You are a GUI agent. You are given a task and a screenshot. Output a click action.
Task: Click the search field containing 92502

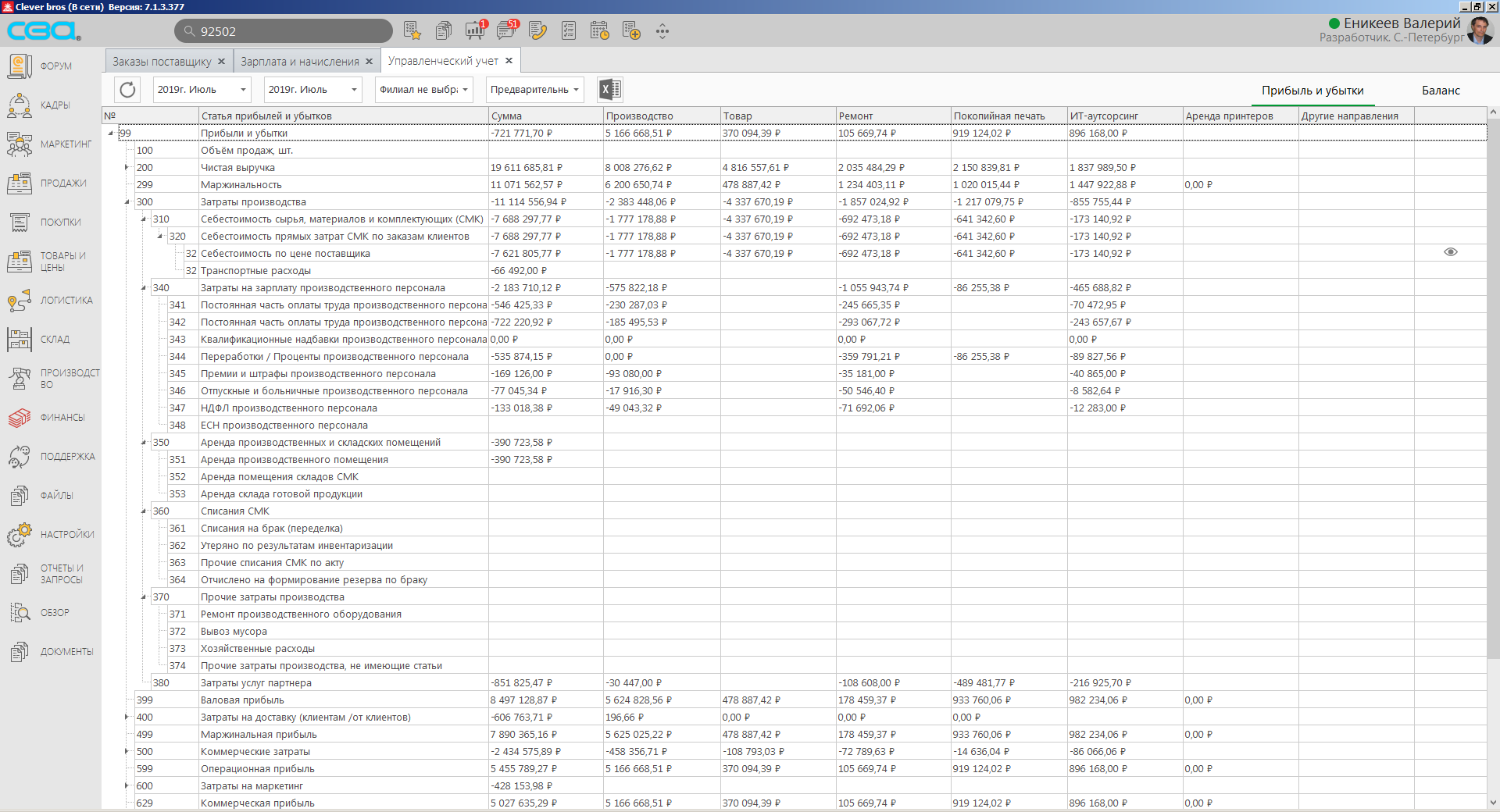pyautogui.click(x=289, y=31)
